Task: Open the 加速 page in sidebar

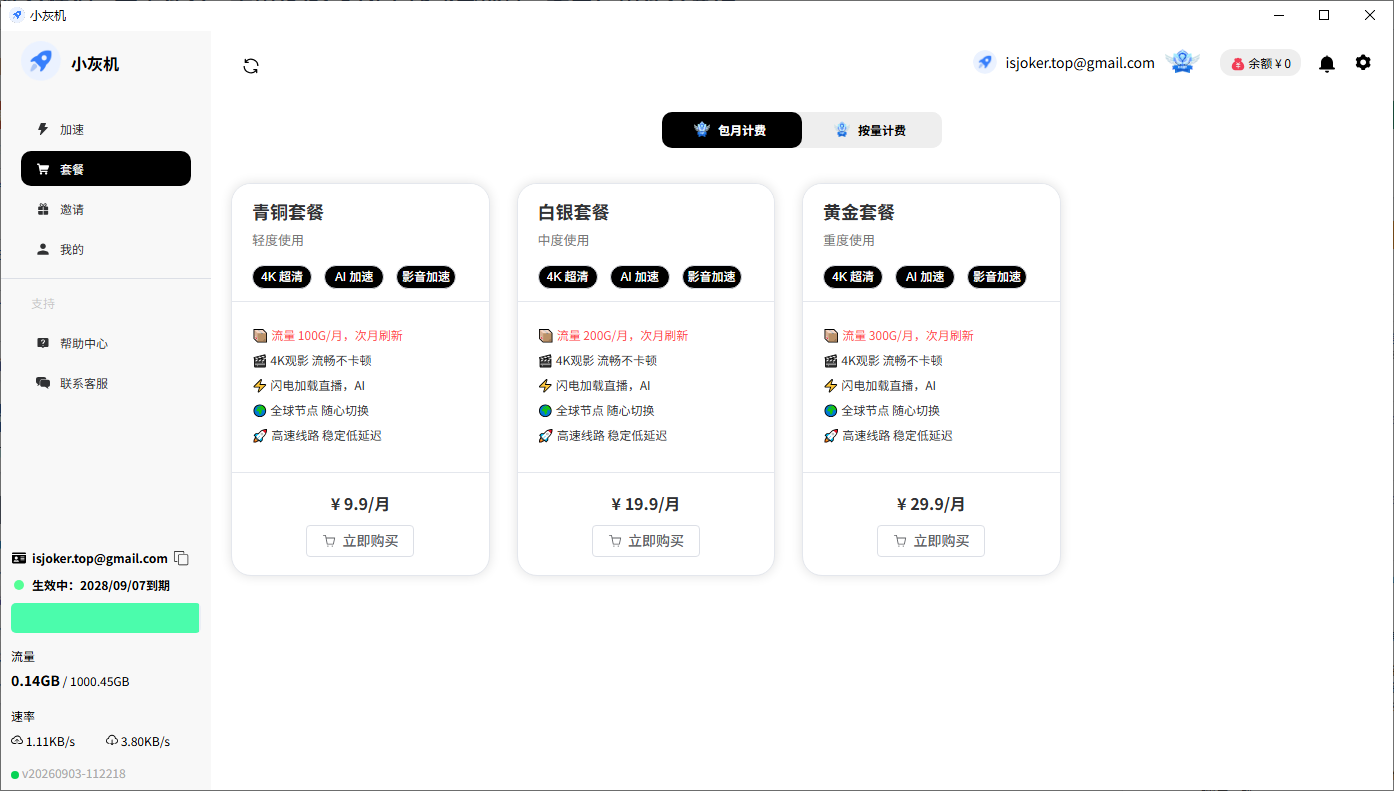Action: [106, 129]
